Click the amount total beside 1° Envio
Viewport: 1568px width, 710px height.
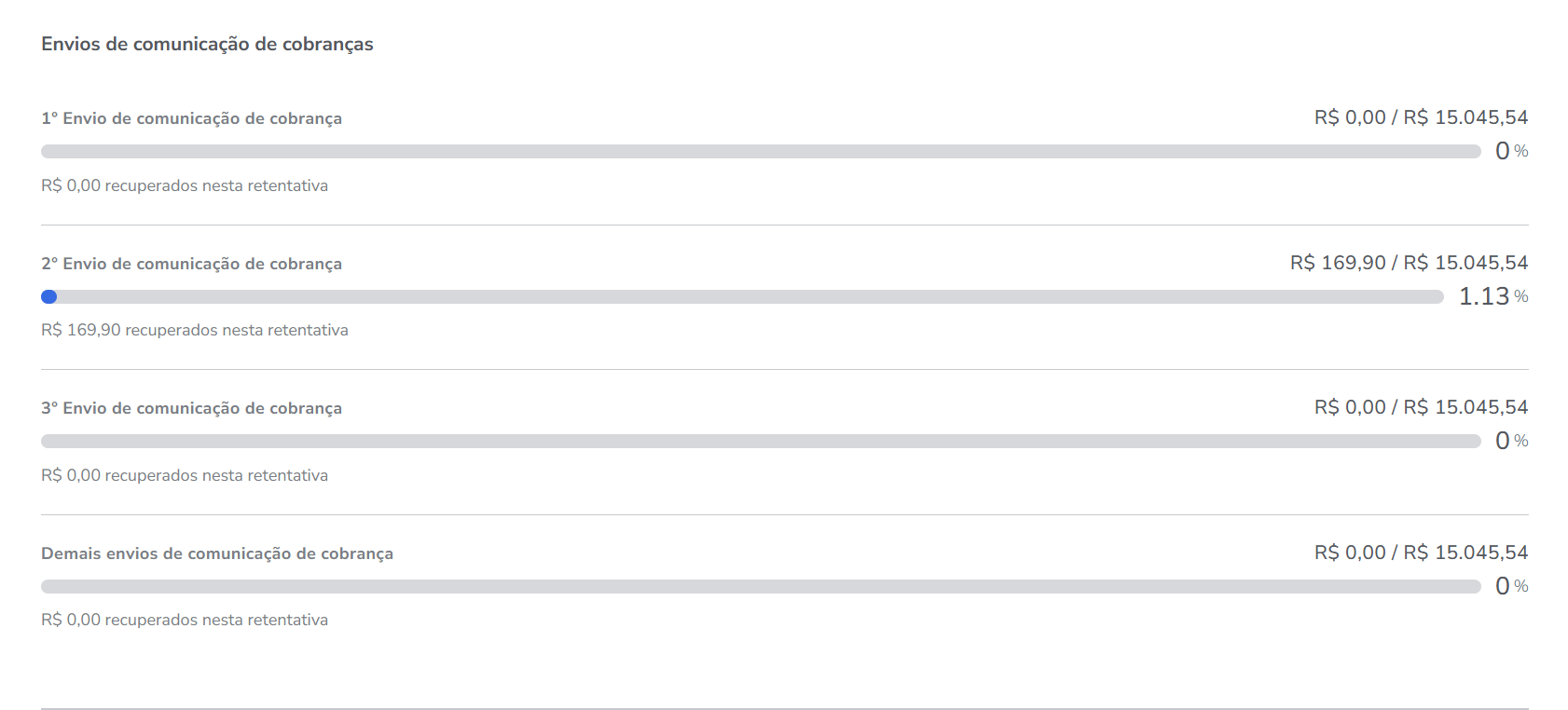[x=1421, y=117]
